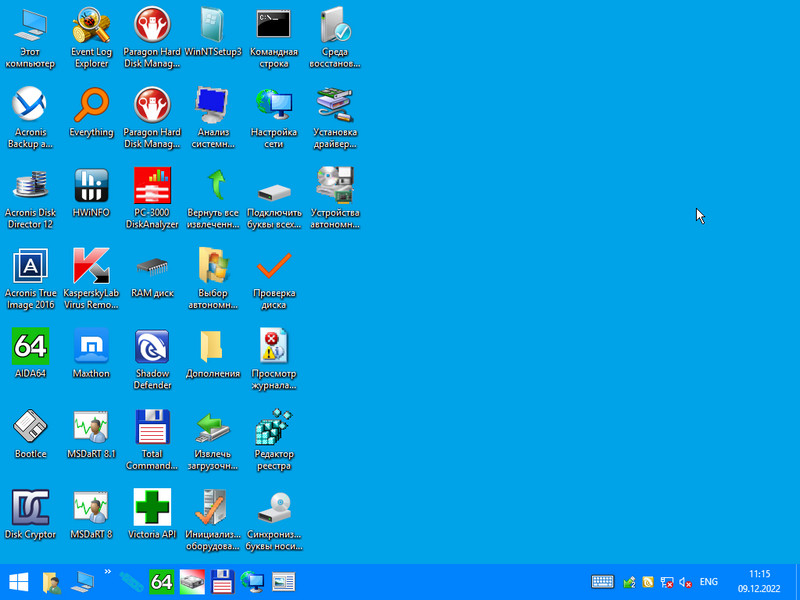Click the safely remove hardware tray icon
Viewport: 800px width, 600px height.
coord(630,582)
